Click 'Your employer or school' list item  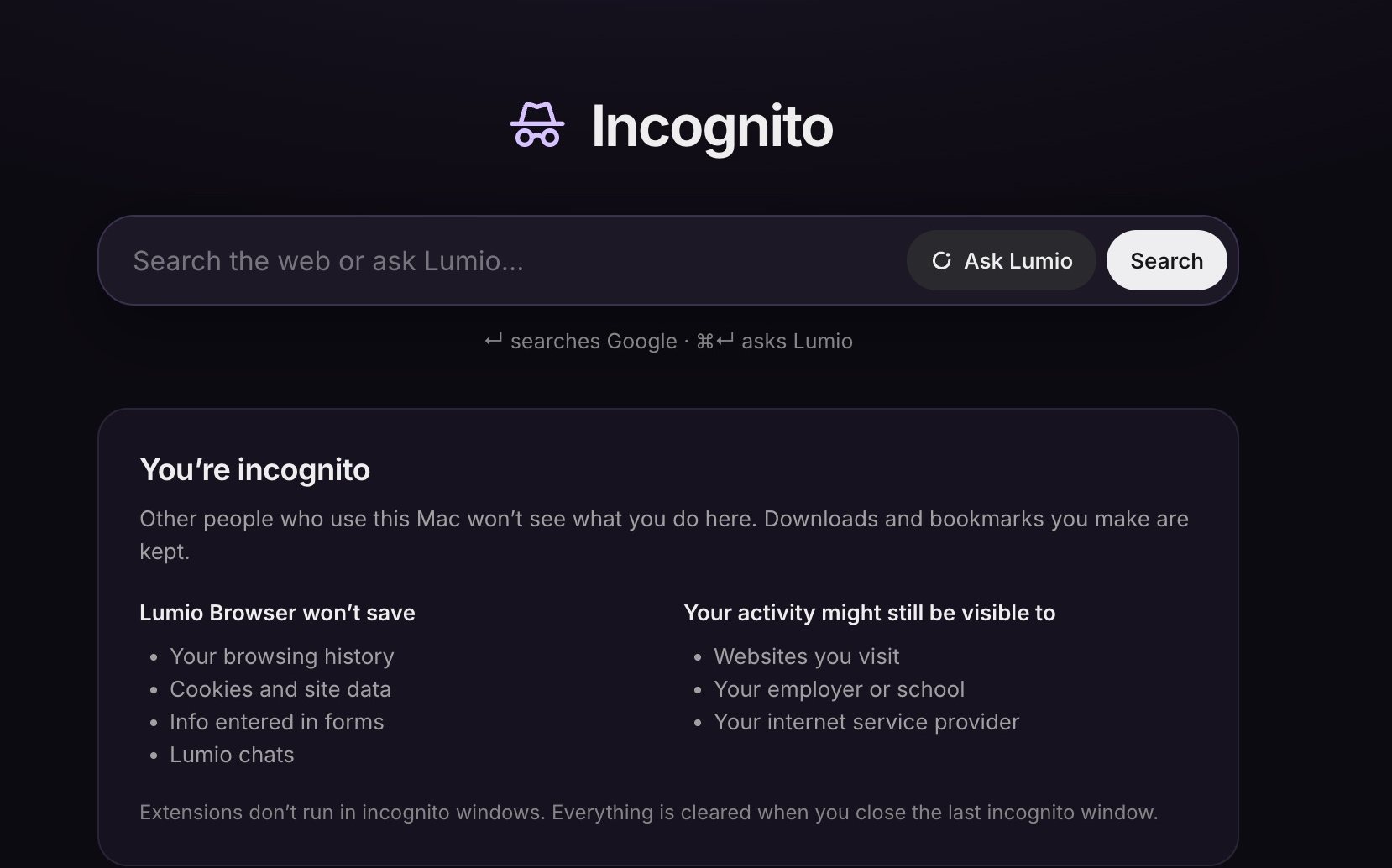[x=839, y=689]
